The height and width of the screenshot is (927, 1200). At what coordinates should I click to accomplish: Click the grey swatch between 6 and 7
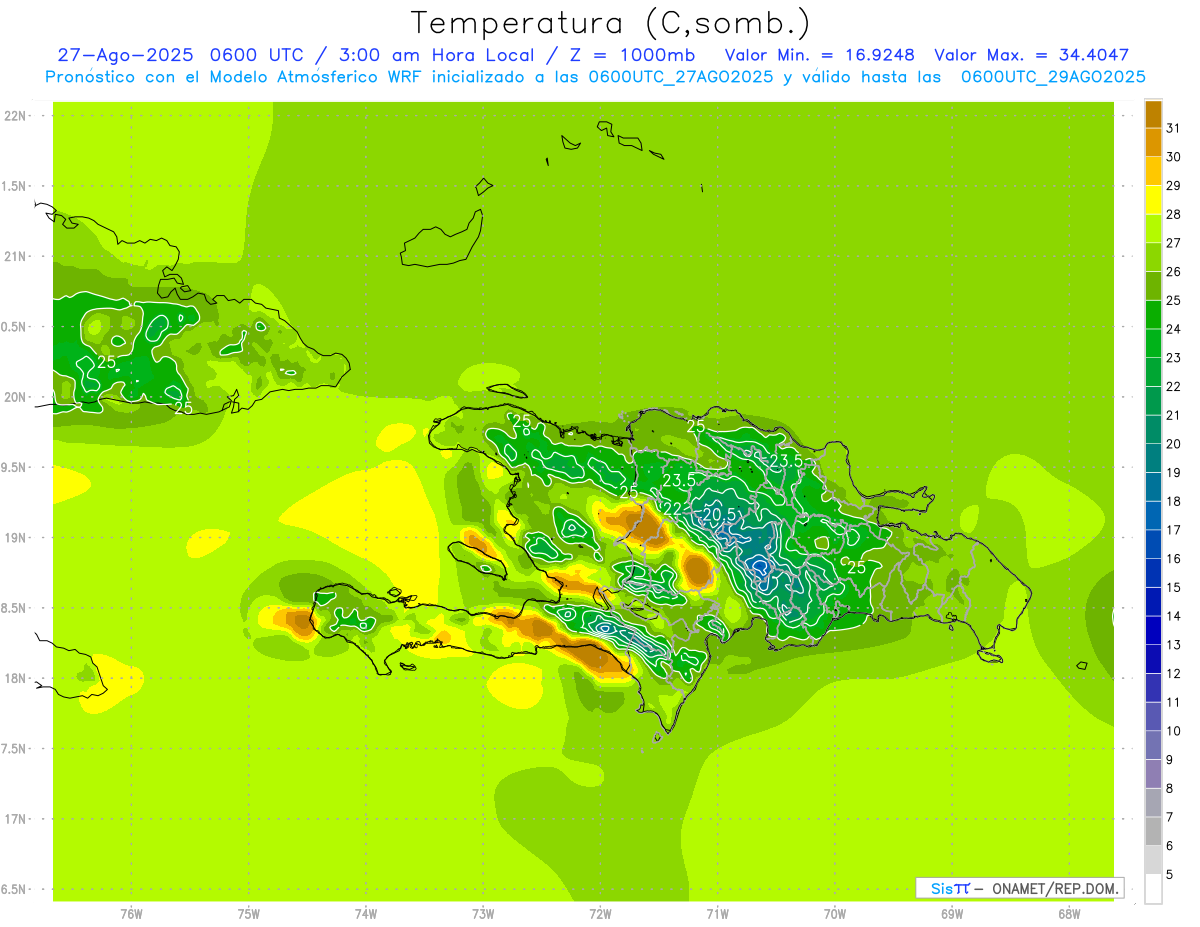point(1153,831)
